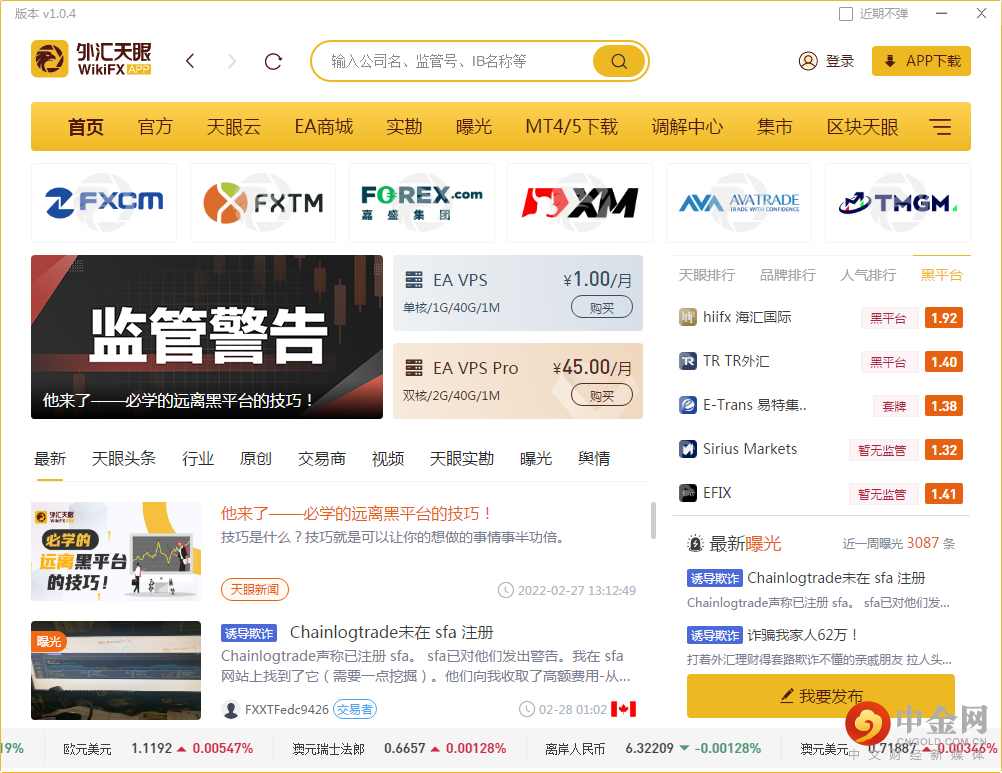The height and width of the screenshot is (773, 1002).
Task: Click the TR外汇 logo icon
Action: [688, 362]
